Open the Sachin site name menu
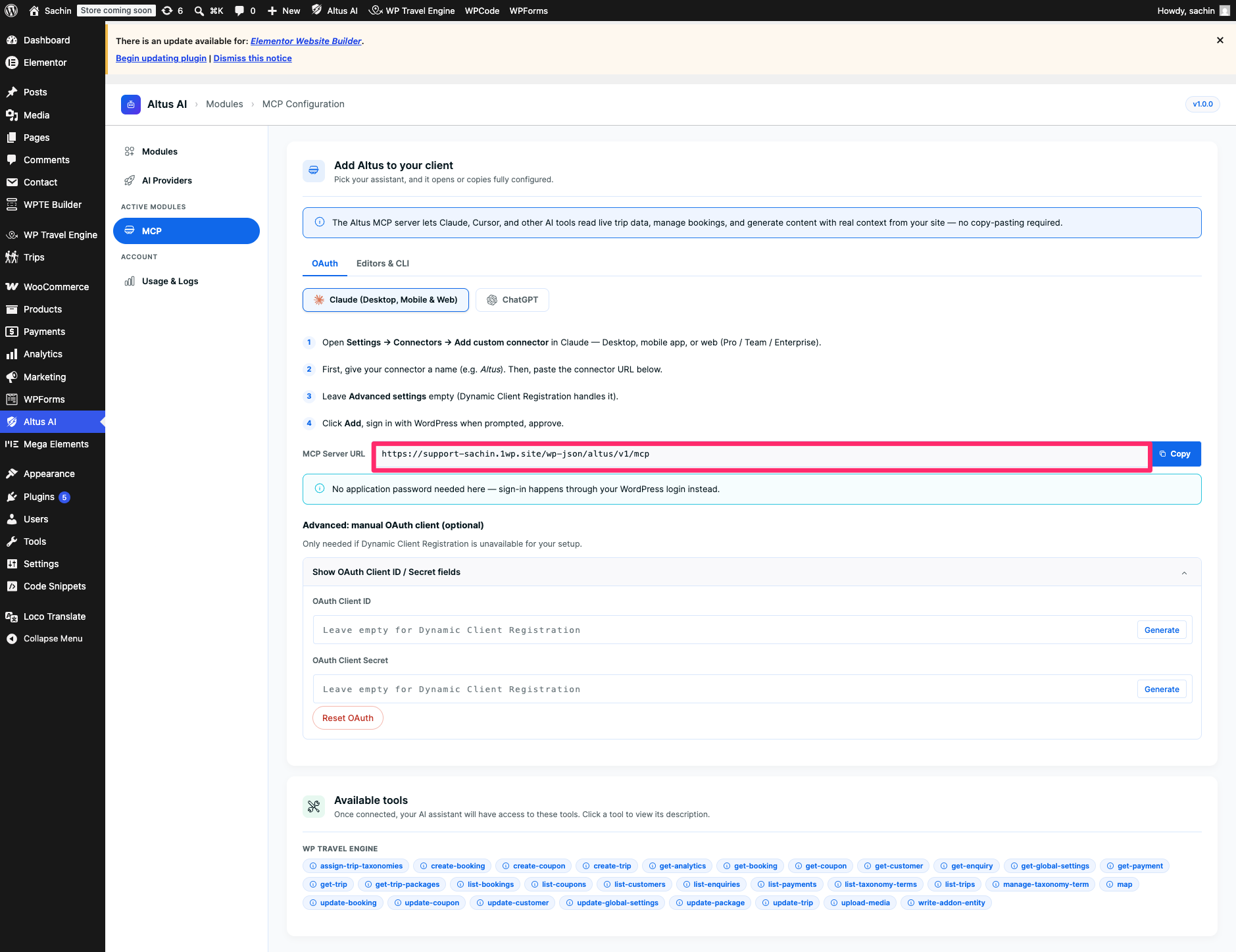Screen dimensions: 1236x952 coord(50,11)
